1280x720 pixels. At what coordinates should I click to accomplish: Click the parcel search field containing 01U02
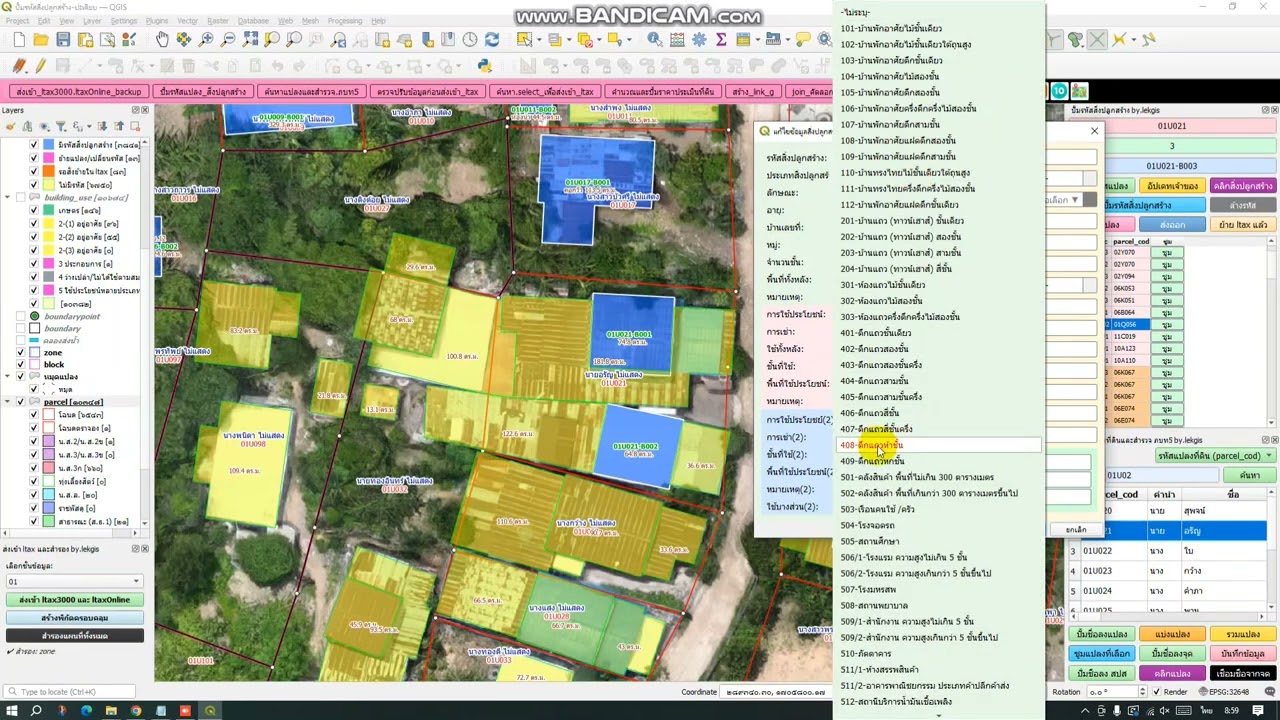(1162, 475)
